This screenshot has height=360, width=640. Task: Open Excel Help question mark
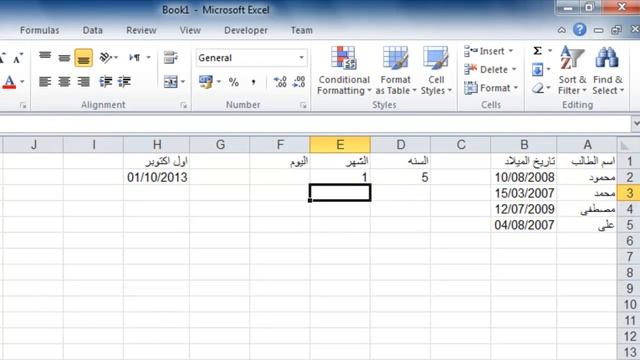pos(580,29)
